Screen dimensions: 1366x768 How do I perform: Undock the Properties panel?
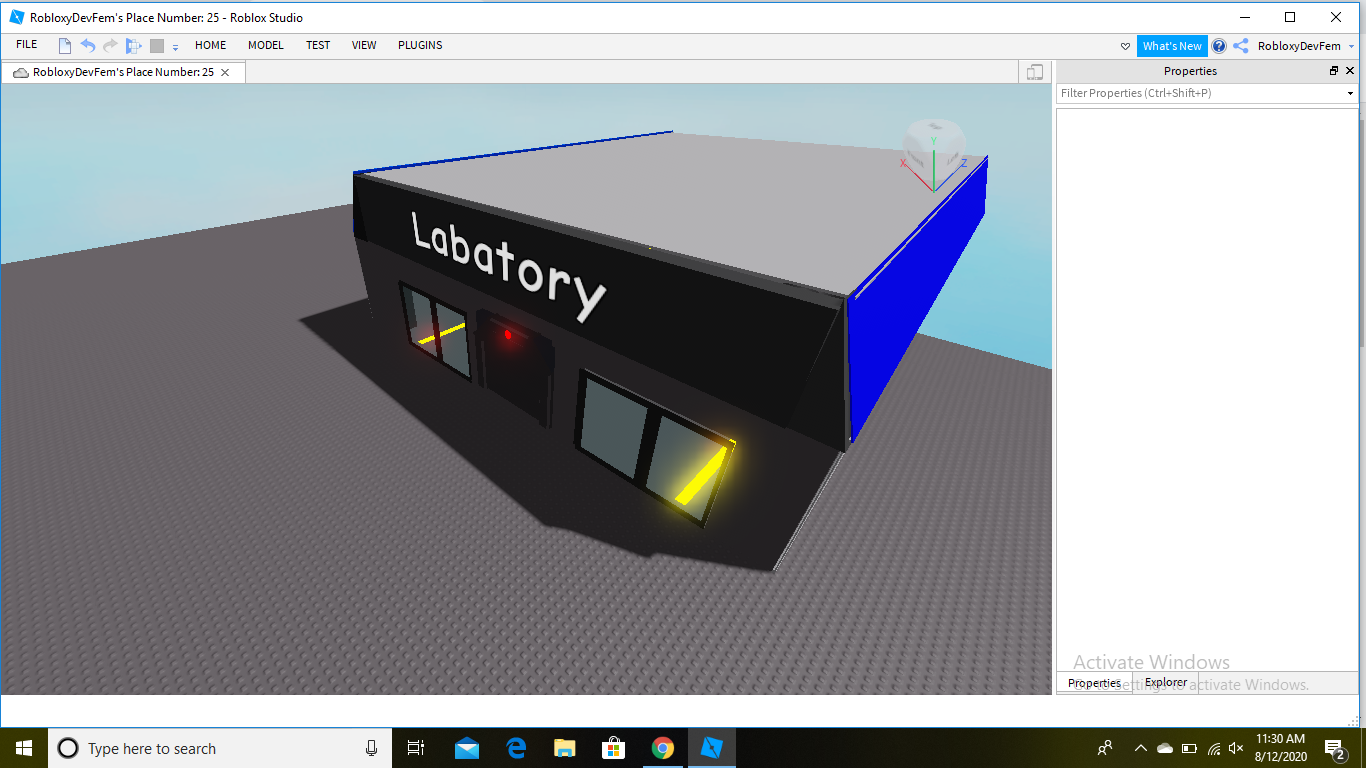(x=1333, y=71)
